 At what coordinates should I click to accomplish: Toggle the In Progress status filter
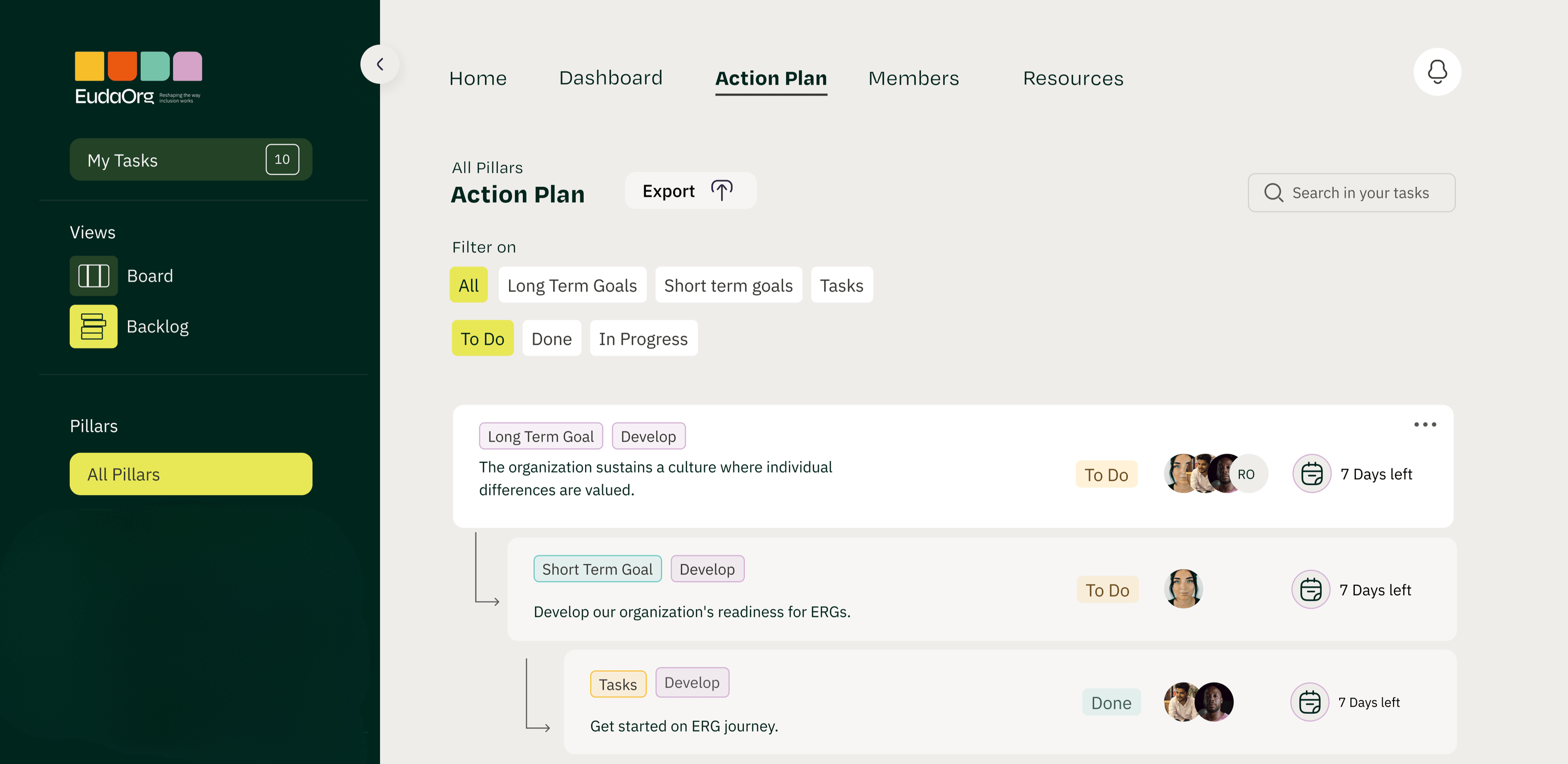tap(643, 339)
